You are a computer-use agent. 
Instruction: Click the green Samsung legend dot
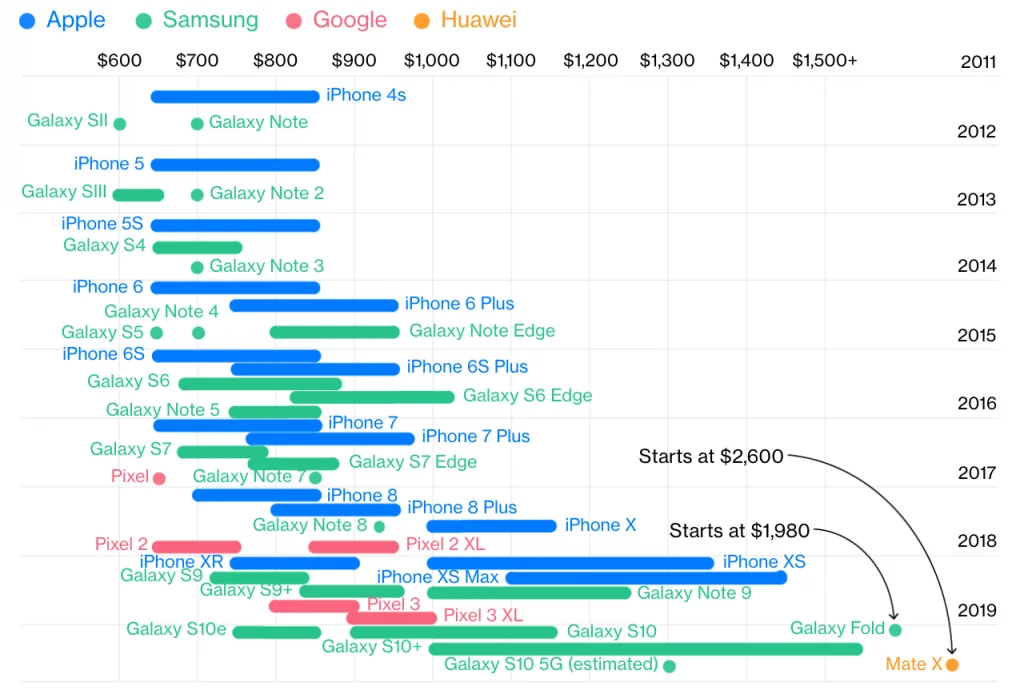pos(143,21)
